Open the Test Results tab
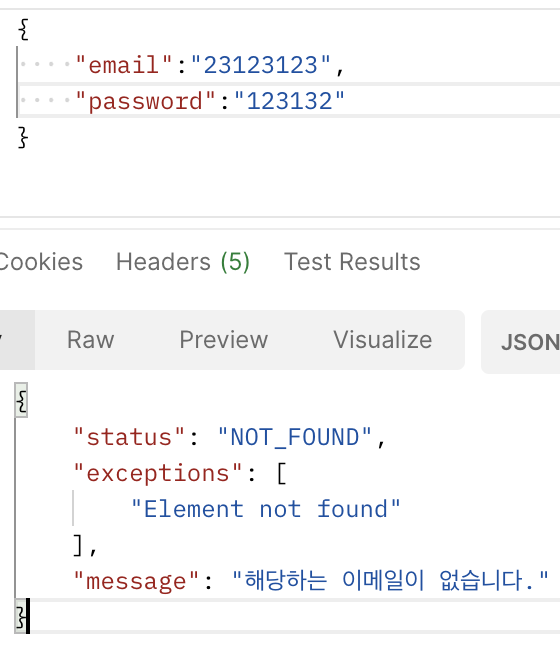The height and width of the screenshot is (658, 560). (x=352, y=262)
